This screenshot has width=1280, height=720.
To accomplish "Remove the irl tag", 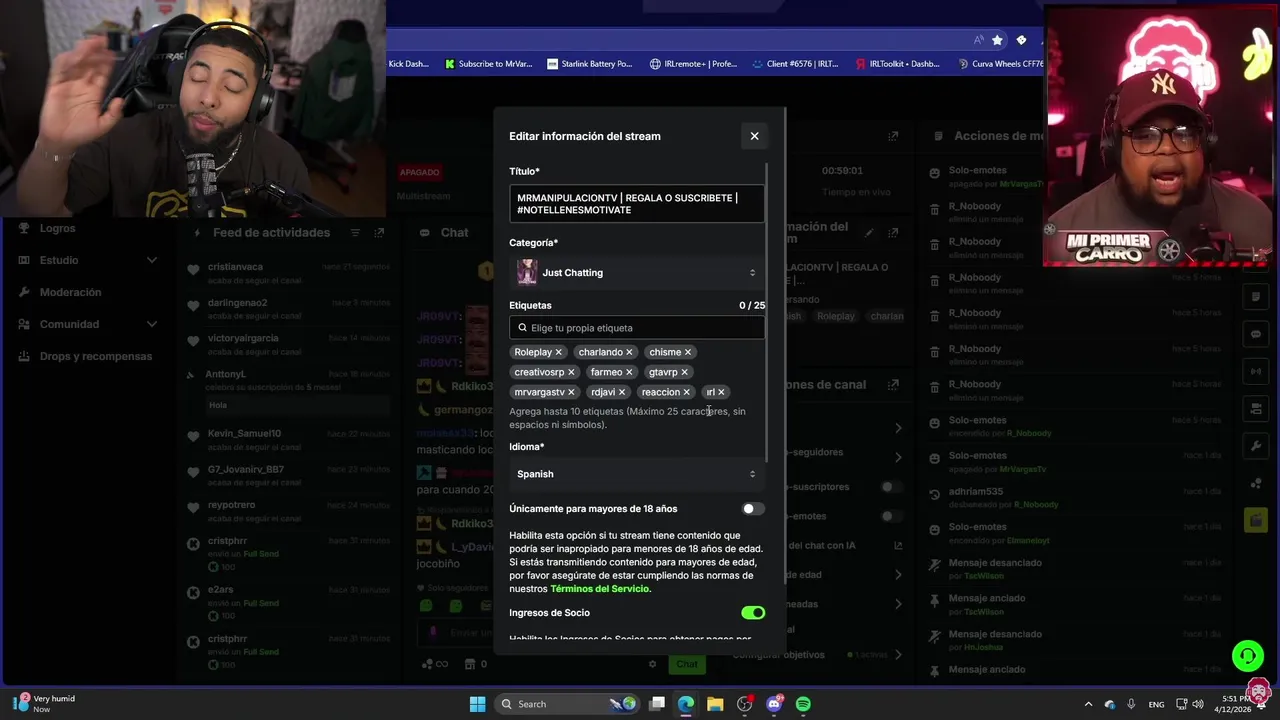I will point(721,392).
